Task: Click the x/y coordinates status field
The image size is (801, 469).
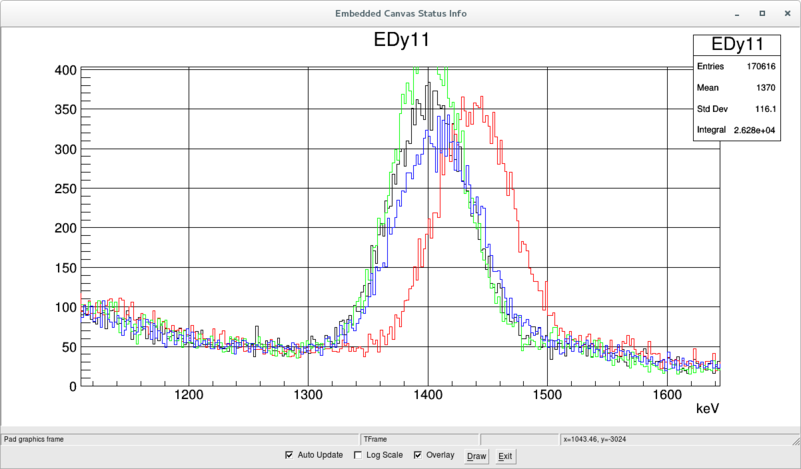Action: (620, 438)
